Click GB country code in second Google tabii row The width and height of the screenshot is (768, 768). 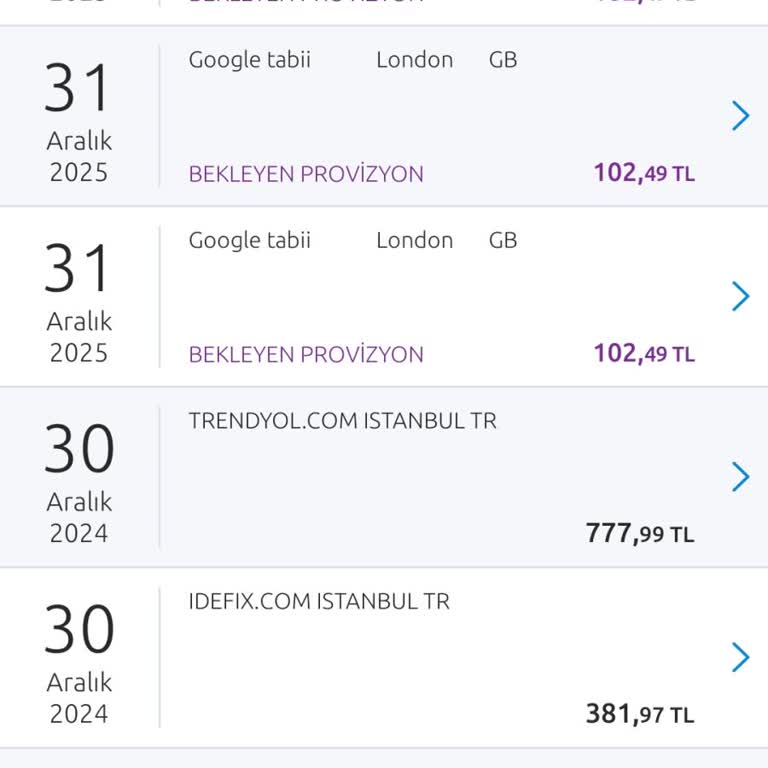pyautogui.click(x=503, y=240)
